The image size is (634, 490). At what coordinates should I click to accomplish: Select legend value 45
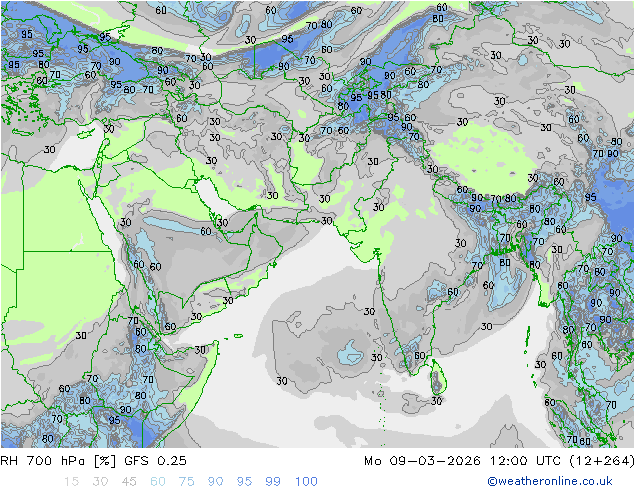click(129, 482)
